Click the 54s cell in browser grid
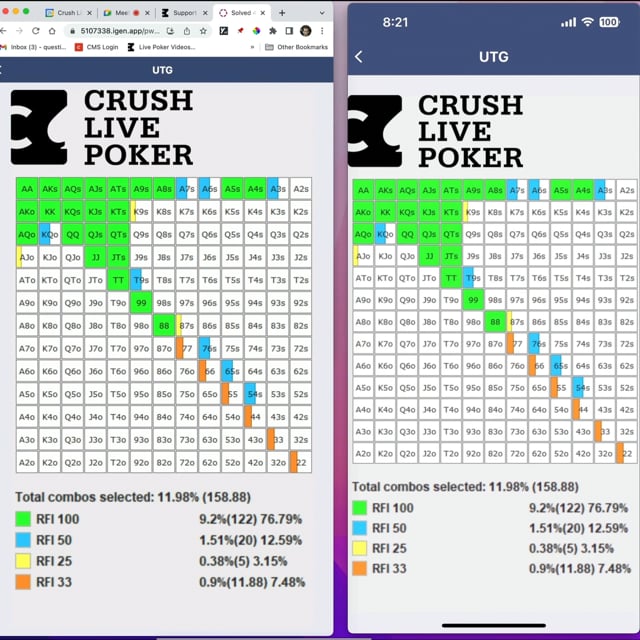Screen dimensions: 640x640 (x=255, y=394)
